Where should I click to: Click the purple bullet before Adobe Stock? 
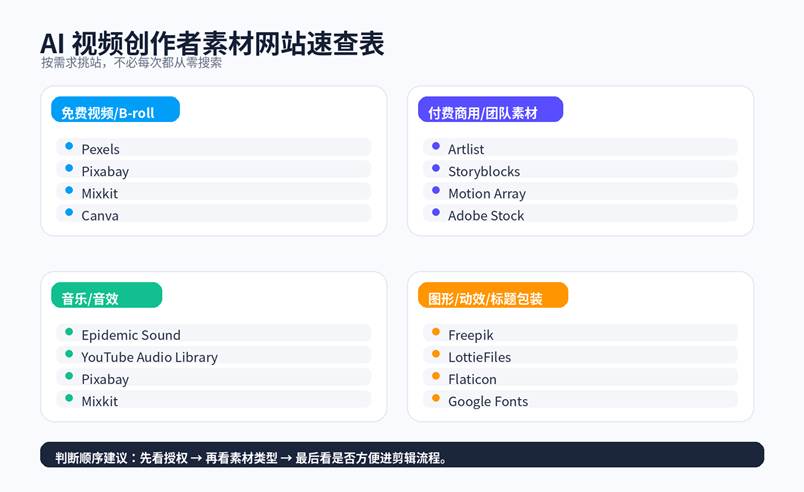[x=436, y=213]
